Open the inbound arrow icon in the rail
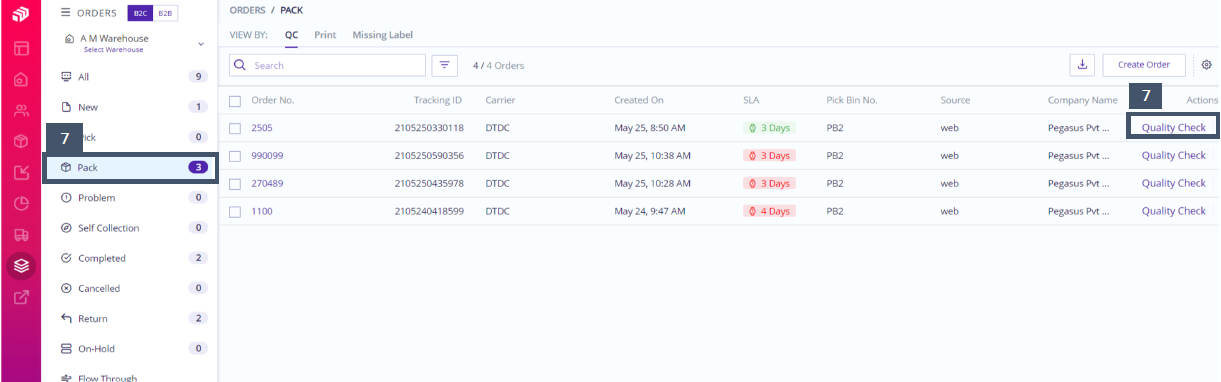 (x=21, y=172)
